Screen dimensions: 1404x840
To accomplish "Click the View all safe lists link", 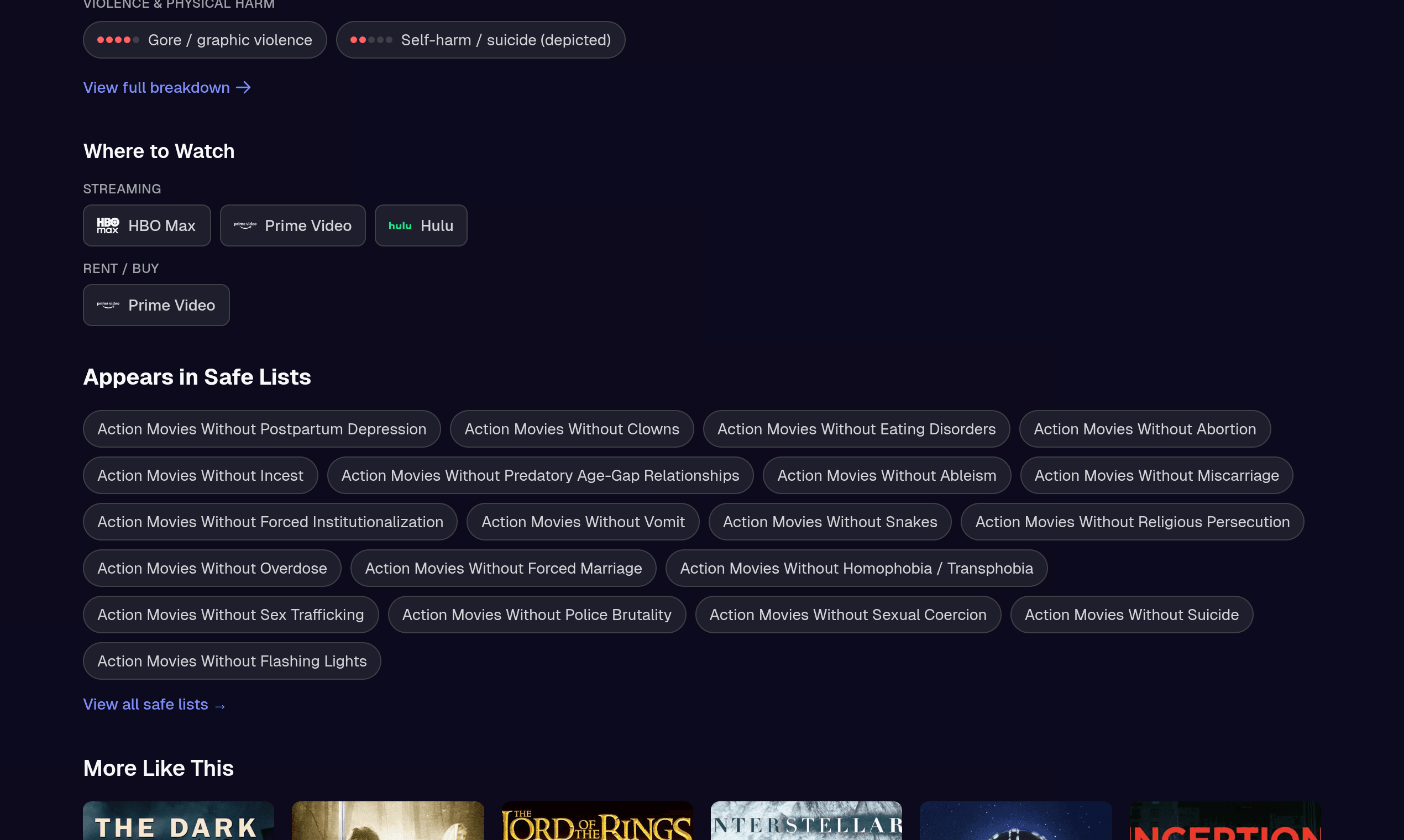I will [x=145, y=705].
